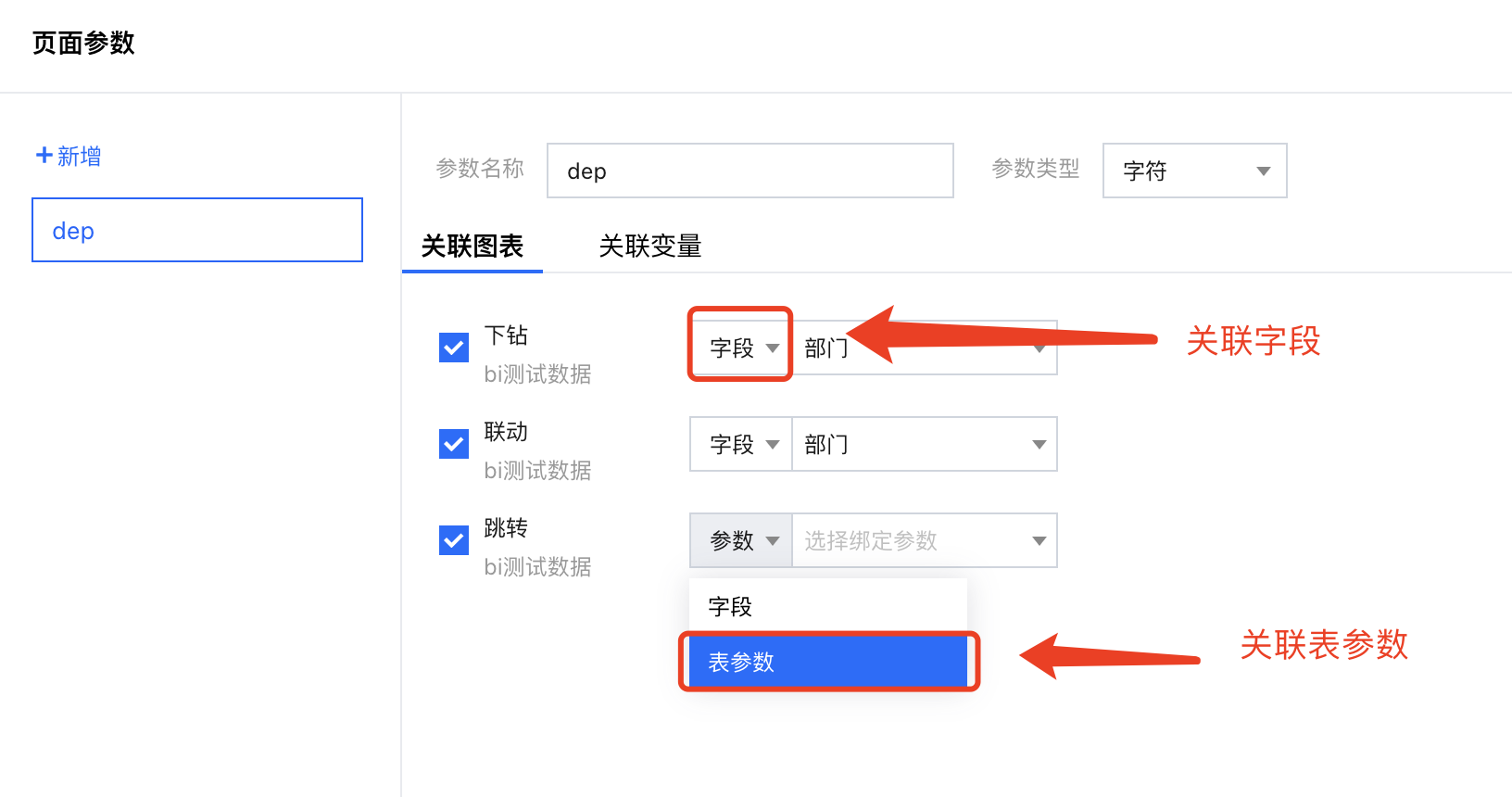The image size is (1512, 797).
Task: Click the arrow icon of 选择绑定参数 selector
Action: click(x=1039, y=541)
